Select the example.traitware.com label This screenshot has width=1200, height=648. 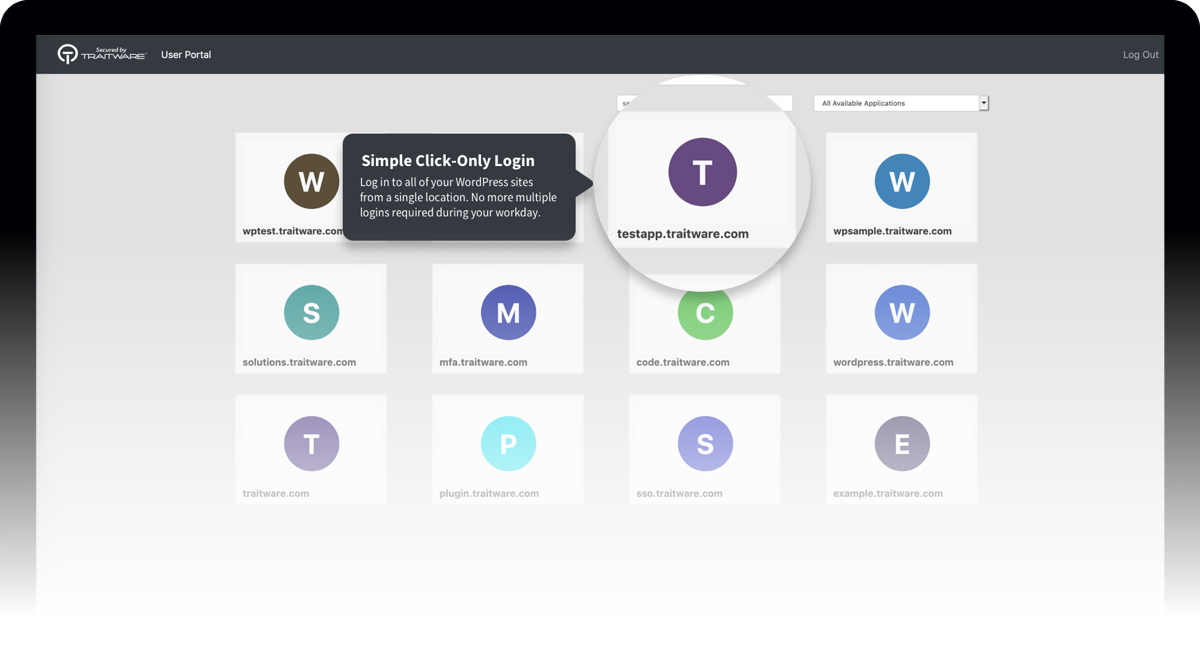pos(888,493)
